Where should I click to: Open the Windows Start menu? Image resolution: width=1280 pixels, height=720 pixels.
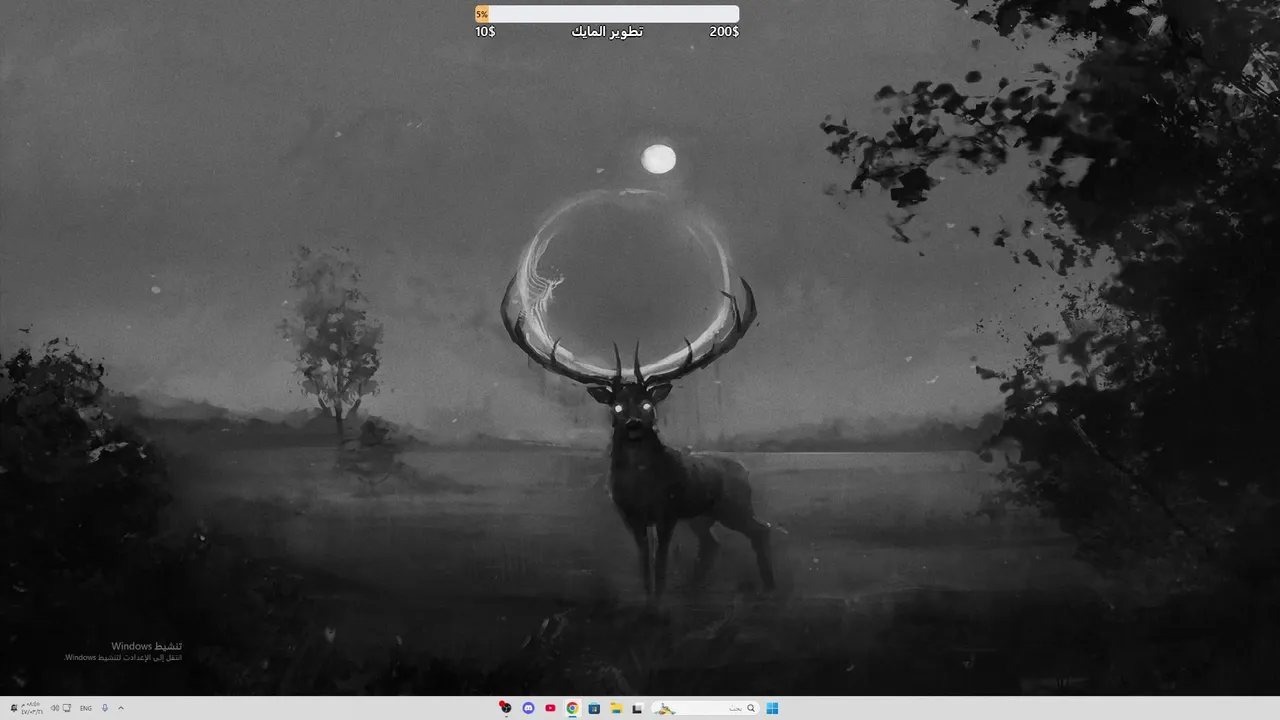[772, 708]
